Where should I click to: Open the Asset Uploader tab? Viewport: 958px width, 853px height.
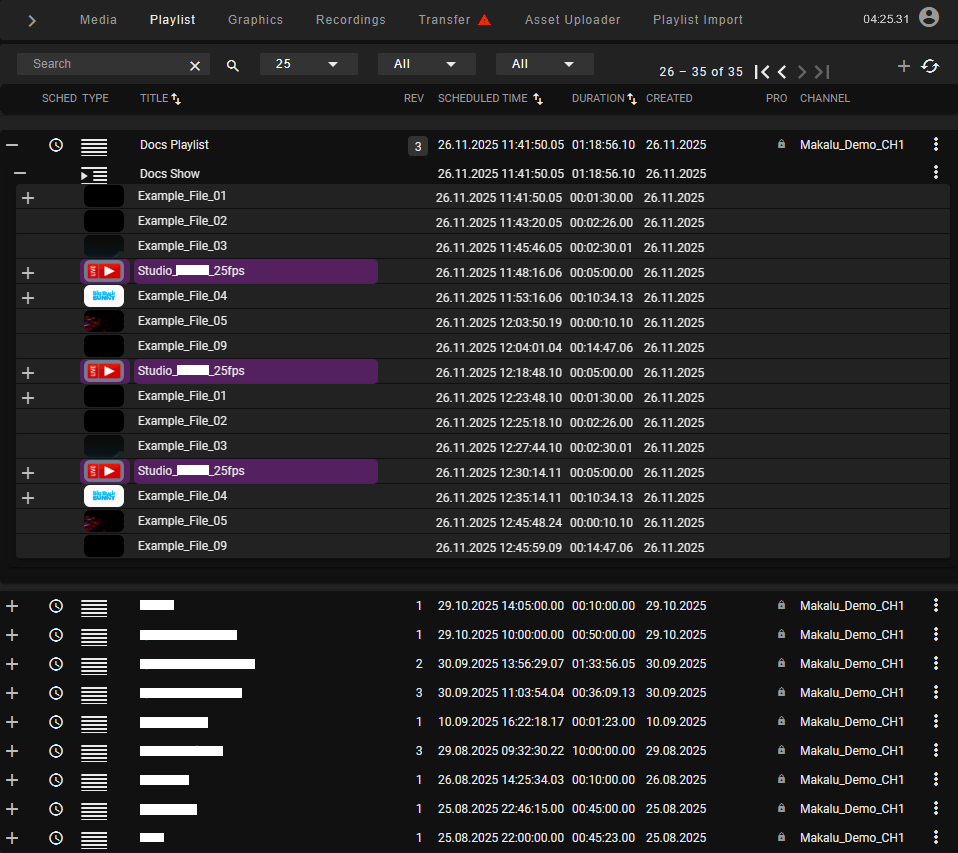click(x=572, y=20)
